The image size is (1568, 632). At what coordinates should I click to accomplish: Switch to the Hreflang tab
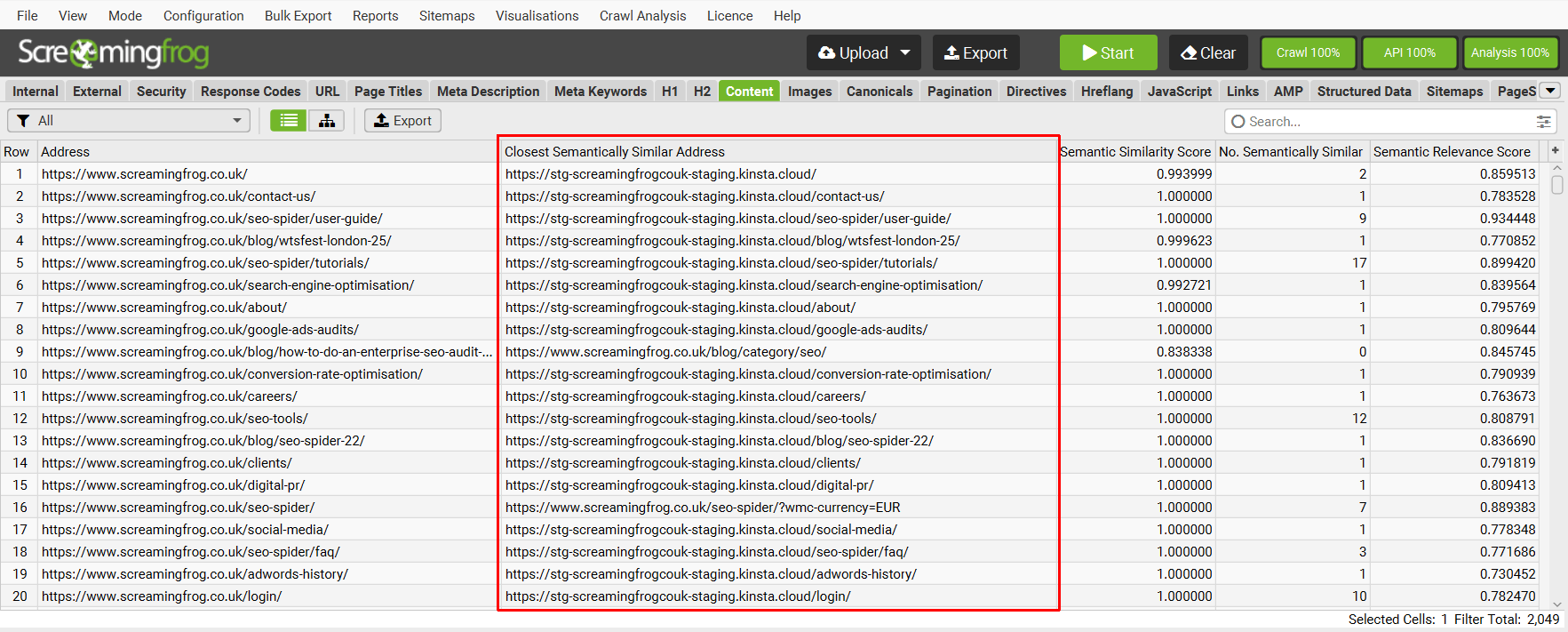[x=1107, y=91]
